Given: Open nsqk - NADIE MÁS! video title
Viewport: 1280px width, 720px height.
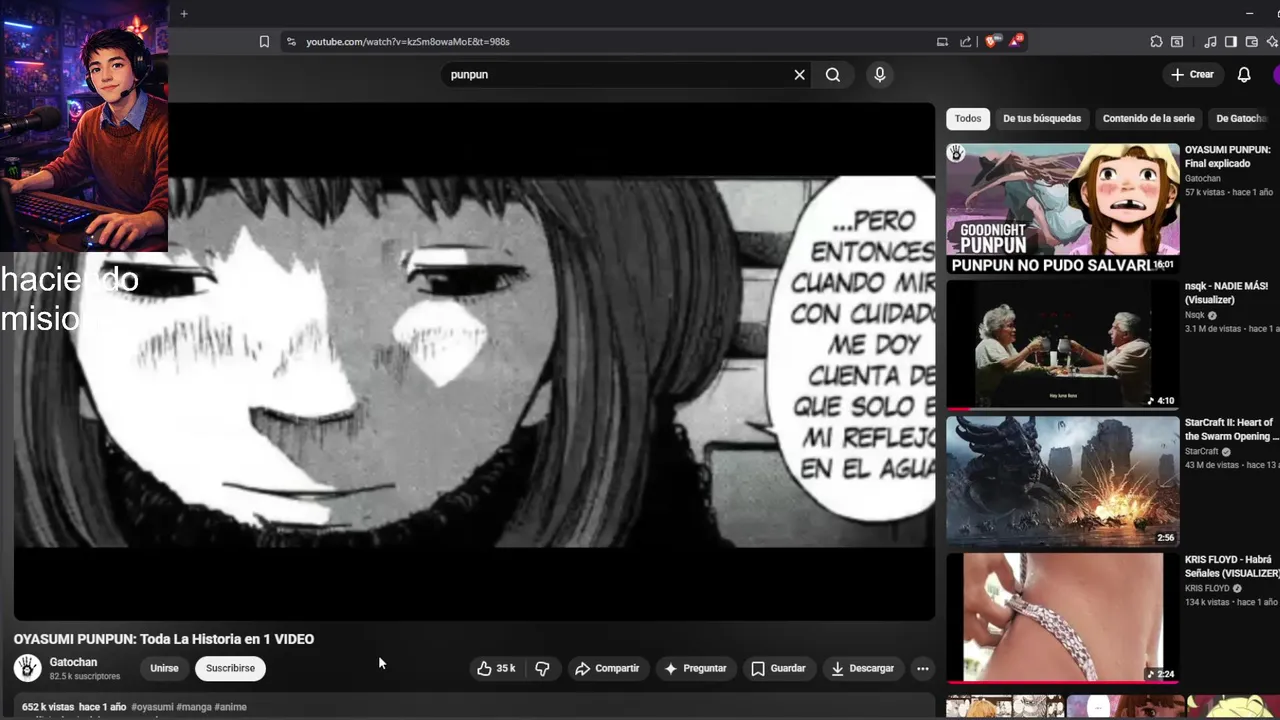Looking at the screenshot, I should (x=1226, y=293).
